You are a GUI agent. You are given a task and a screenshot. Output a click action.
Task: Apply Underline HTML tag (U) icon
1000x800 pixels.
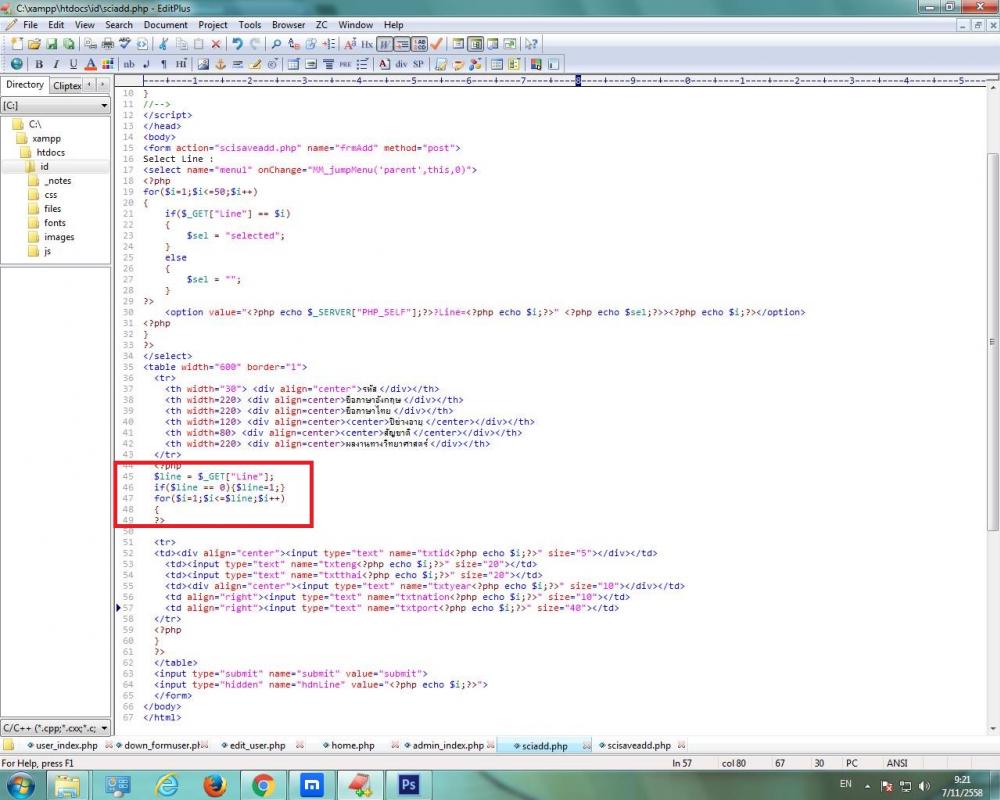coord(73,64)
